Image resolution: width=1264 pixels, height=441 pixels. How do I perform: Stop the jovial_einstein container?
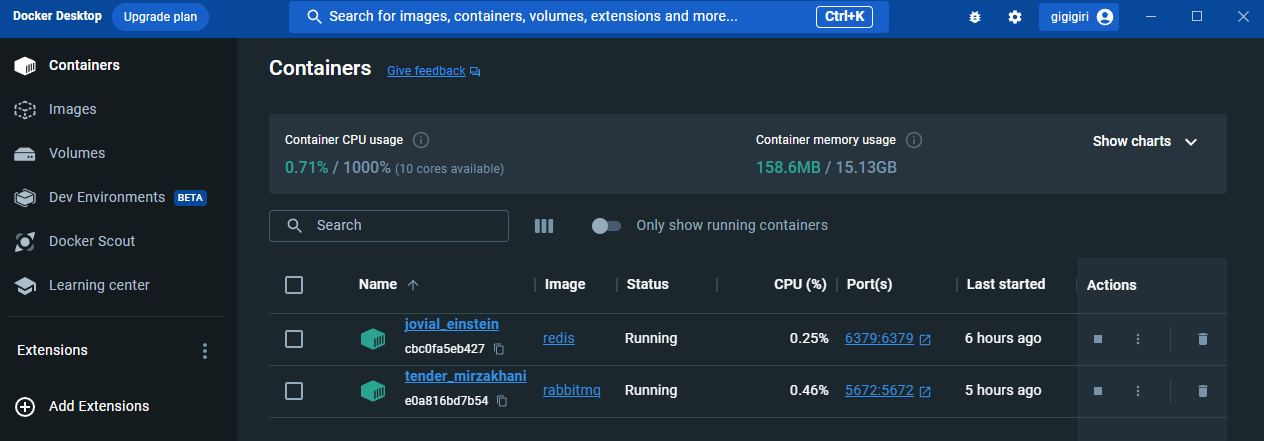1097,339
